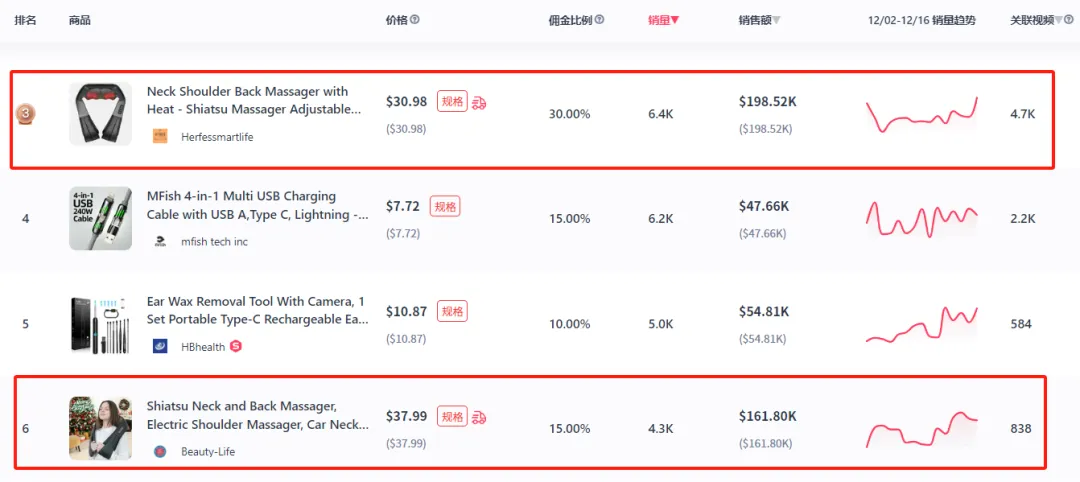Screen dimensions: 1080x482
Task: Sort by 关联视频 column arrow
Action: pyautogui.click(x=1059, y=21)
